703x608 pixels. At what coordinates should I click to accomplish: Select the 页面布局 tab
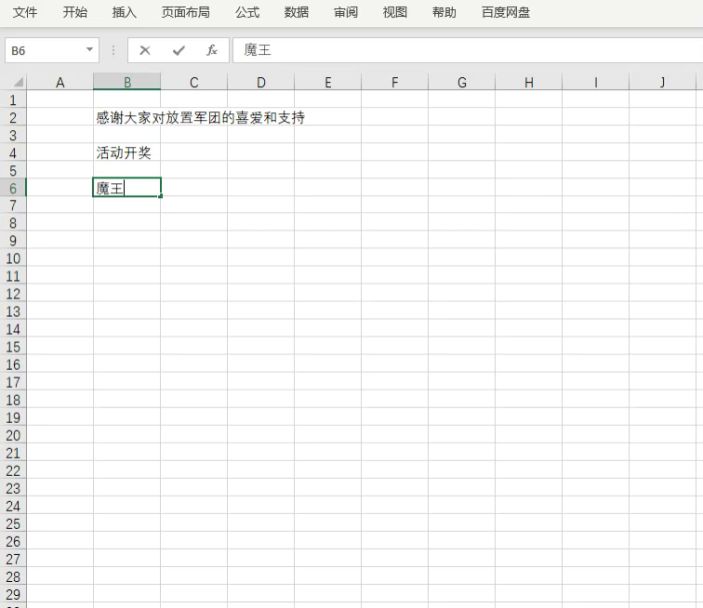coord(186,13)
